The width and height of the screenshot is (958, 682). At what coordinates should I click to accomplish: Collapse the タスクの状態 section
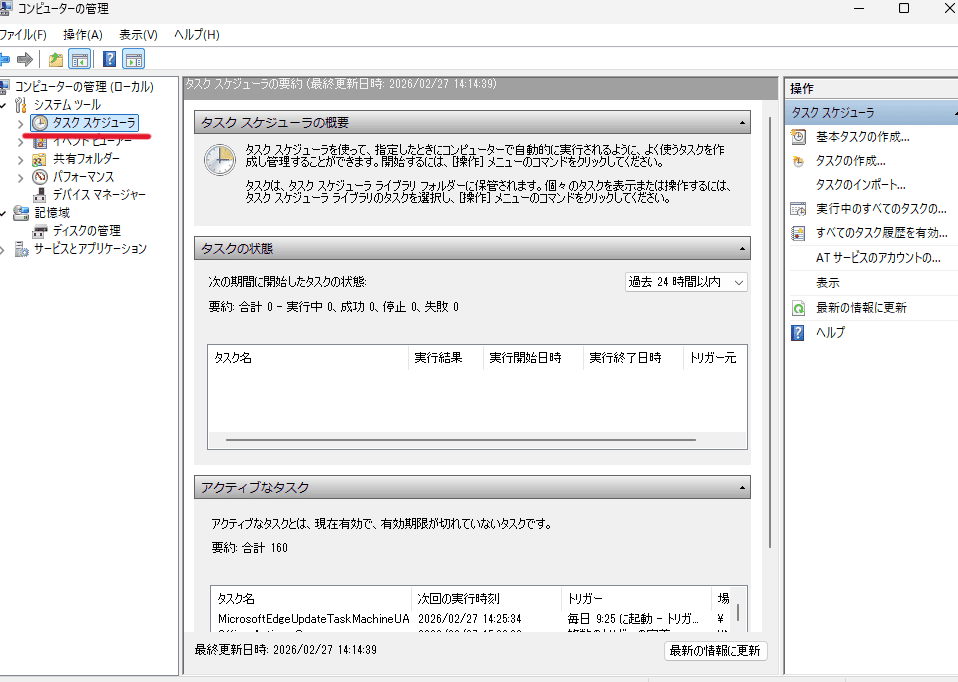[x=742, y=249]
